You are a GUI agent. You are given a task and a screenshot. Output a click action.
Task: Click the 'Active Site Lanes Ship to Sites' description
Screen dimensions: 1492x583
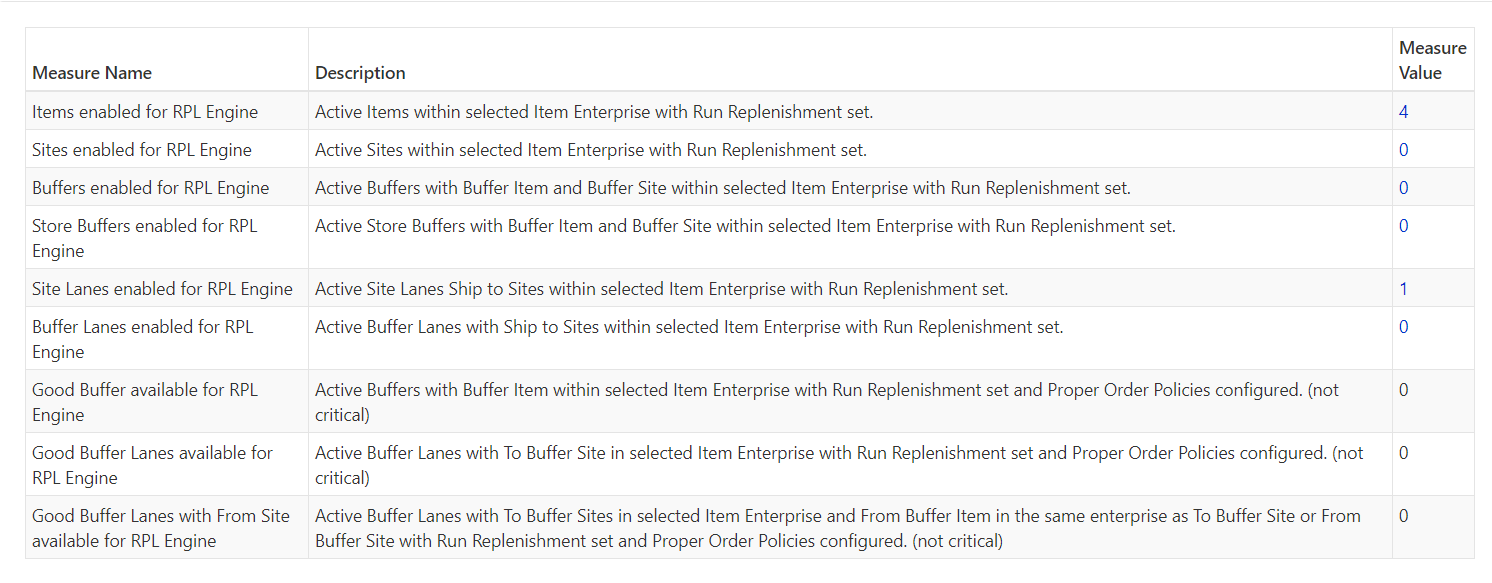pos(661,289)
